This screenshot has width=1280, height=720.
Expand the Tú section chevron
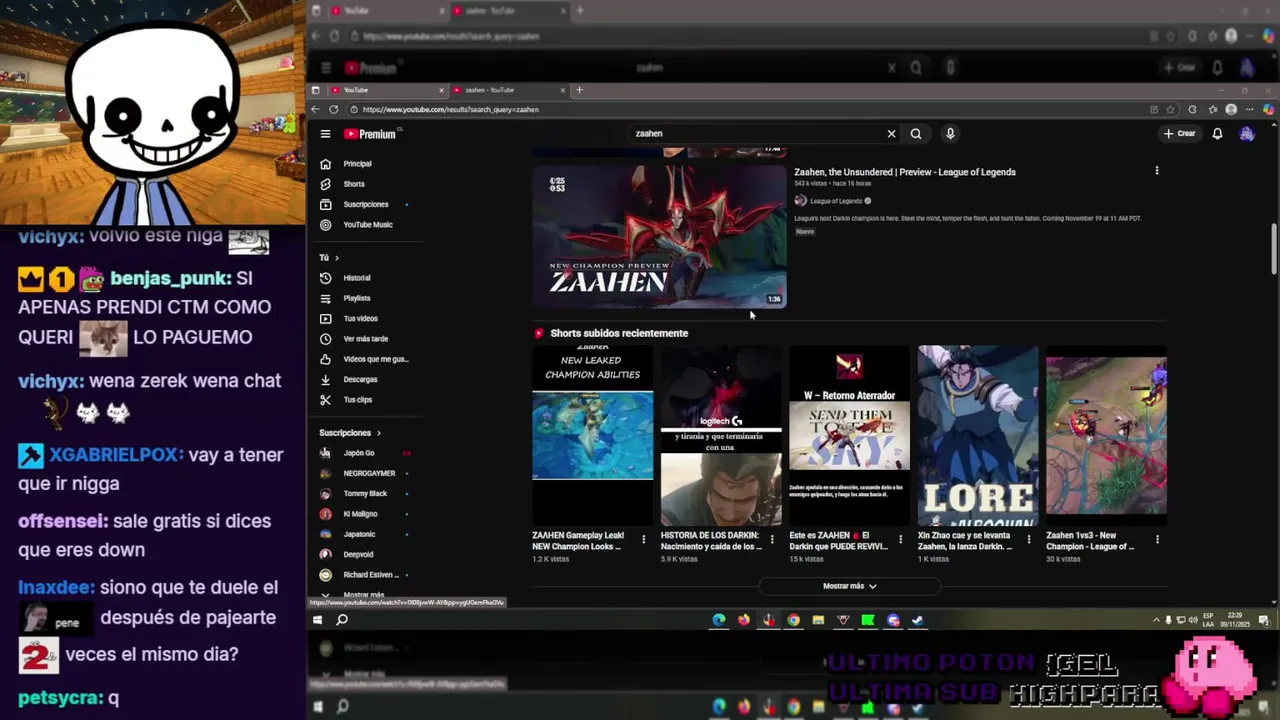pos(337,258)
